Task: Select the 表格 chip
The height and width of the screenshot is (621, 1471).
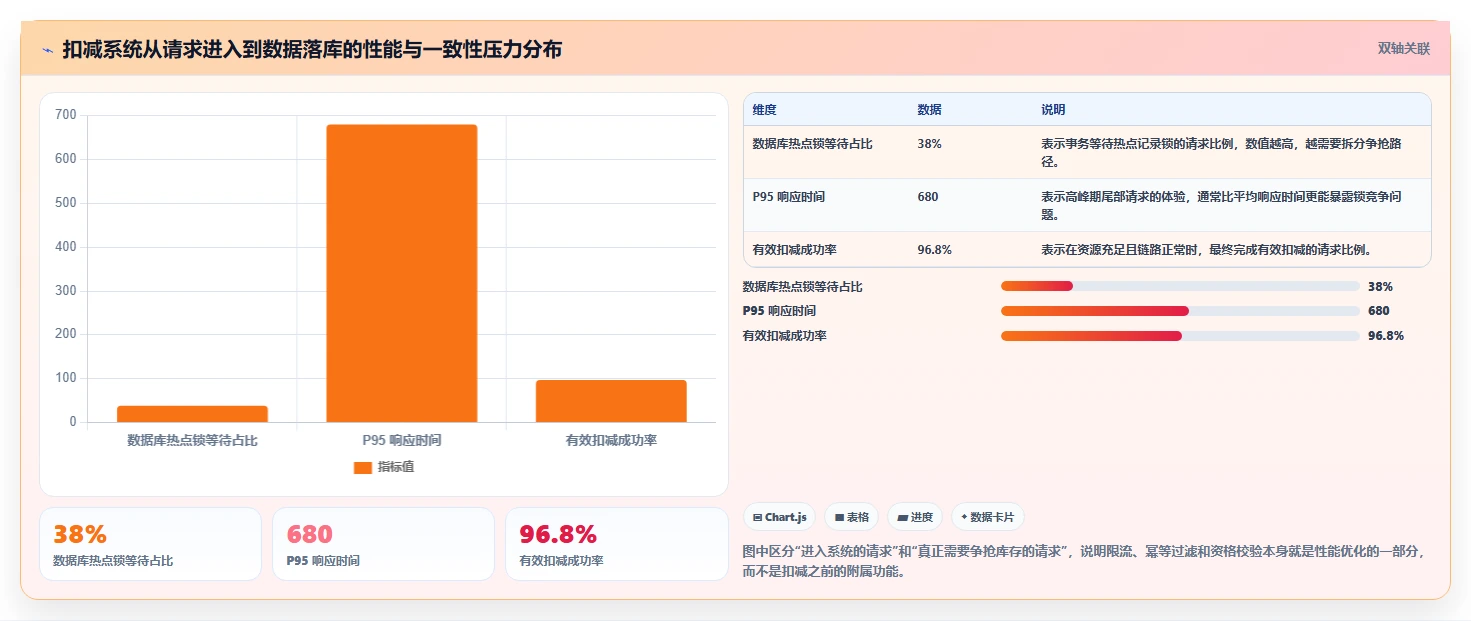Action: (851, 517)
